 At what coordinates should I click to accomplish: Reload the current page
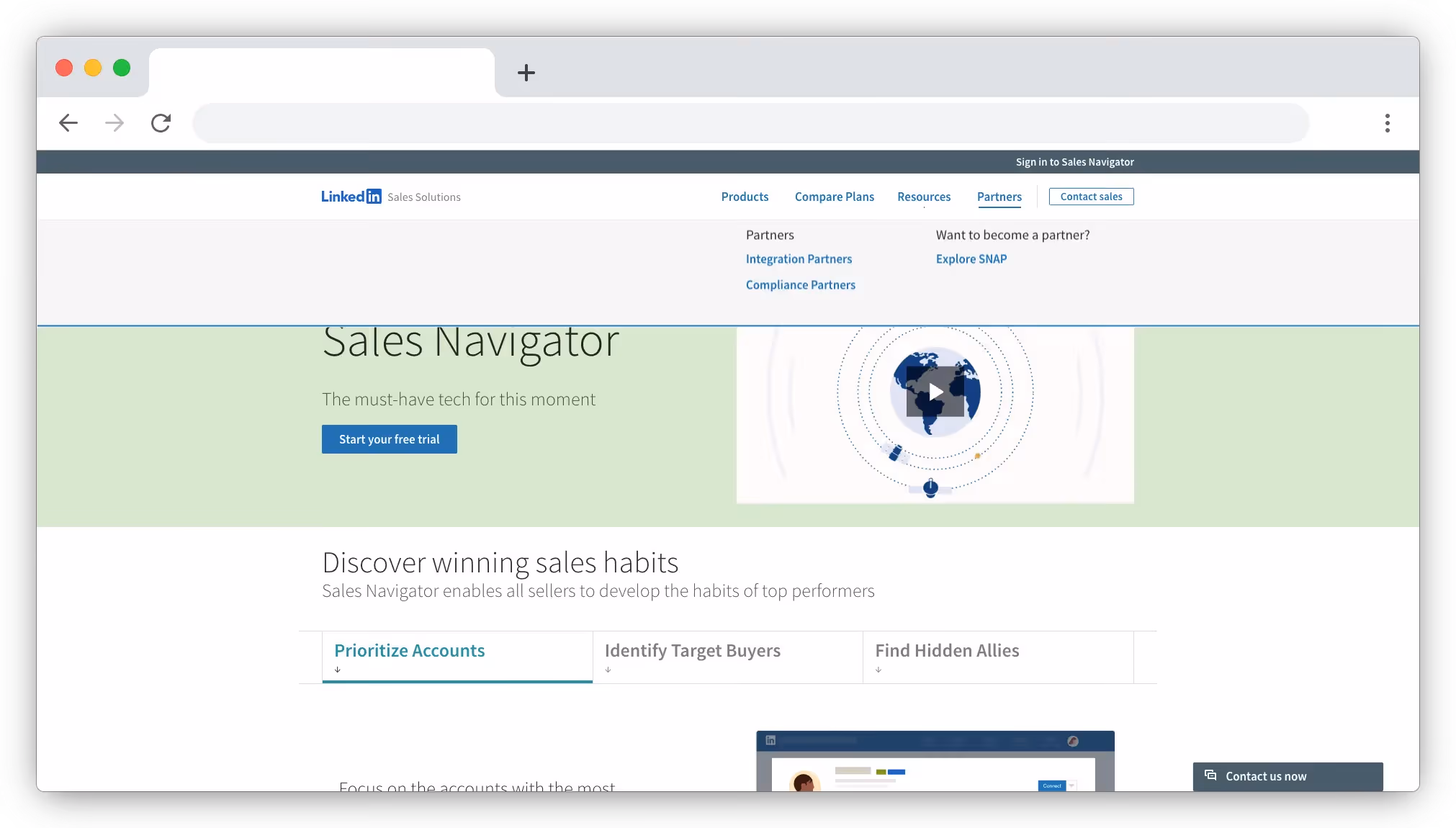(x=161, y=122)
